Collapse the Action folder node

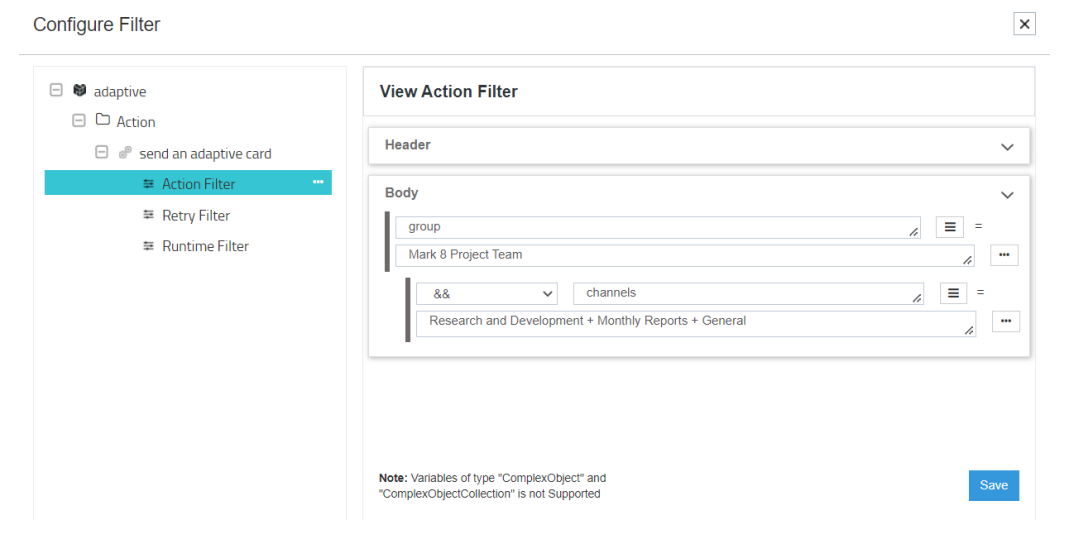point(79,121)
